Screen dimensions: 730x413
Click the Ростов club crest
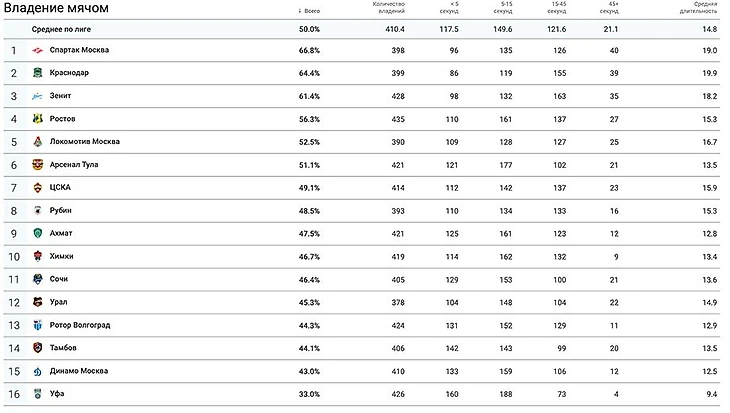[x=37, y=118]
